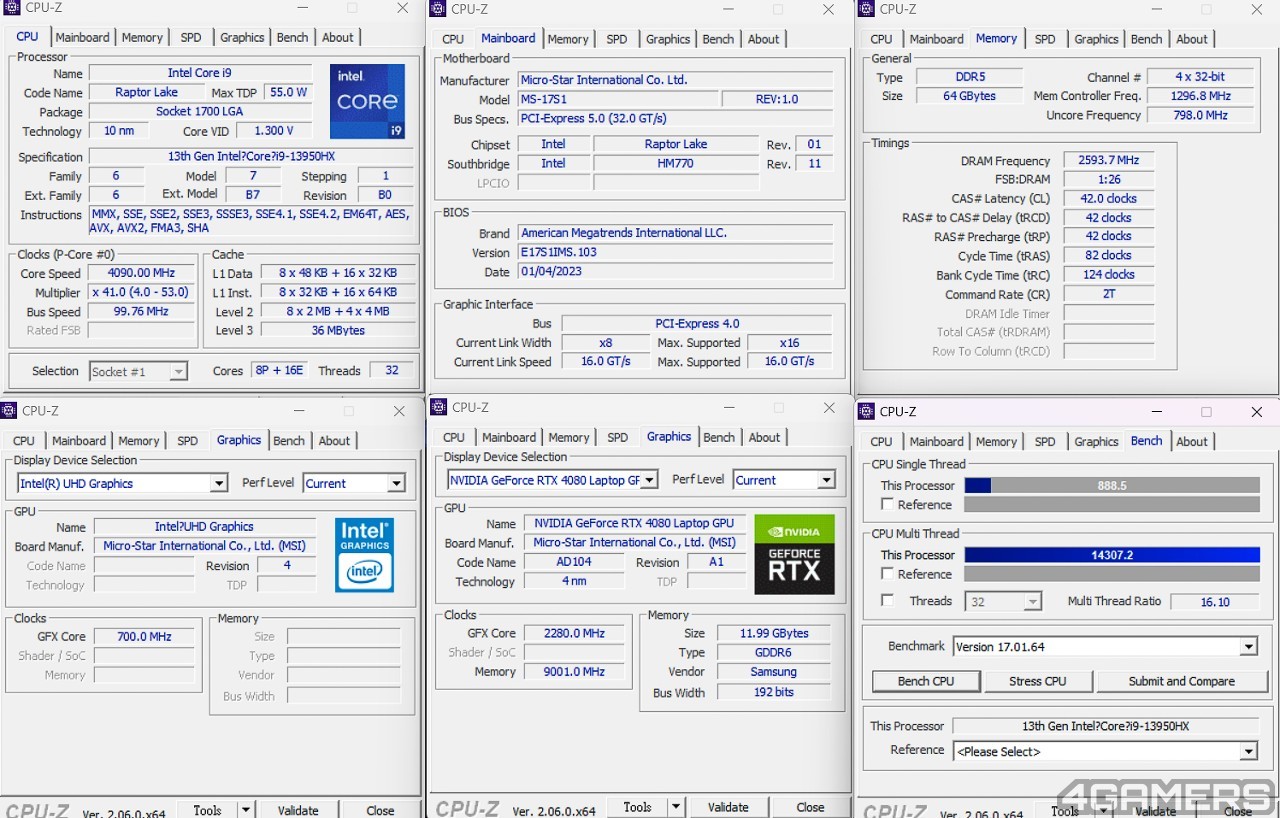The width and height of the screenshot is (1280, 818).
Task: Click the CPU-Z title icon in Memory window
Action: [x=867, y=9]
